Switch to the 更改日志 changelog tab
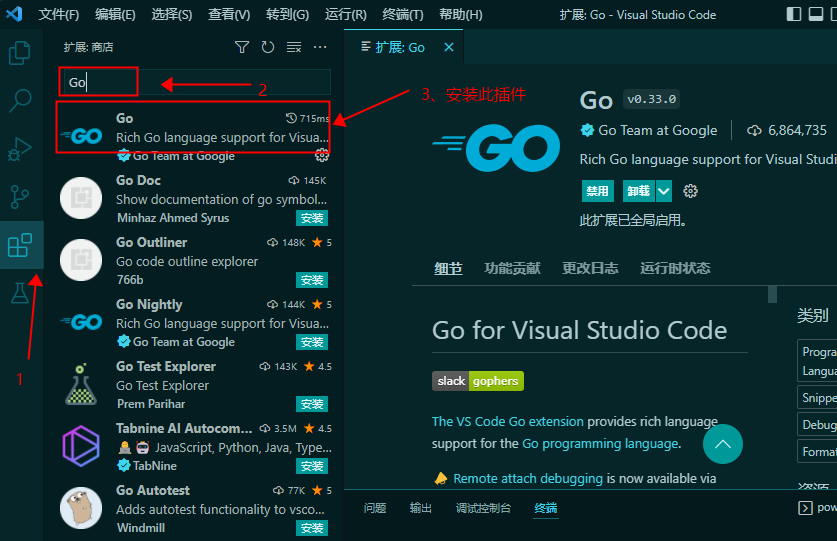 (x=590, y=268)
